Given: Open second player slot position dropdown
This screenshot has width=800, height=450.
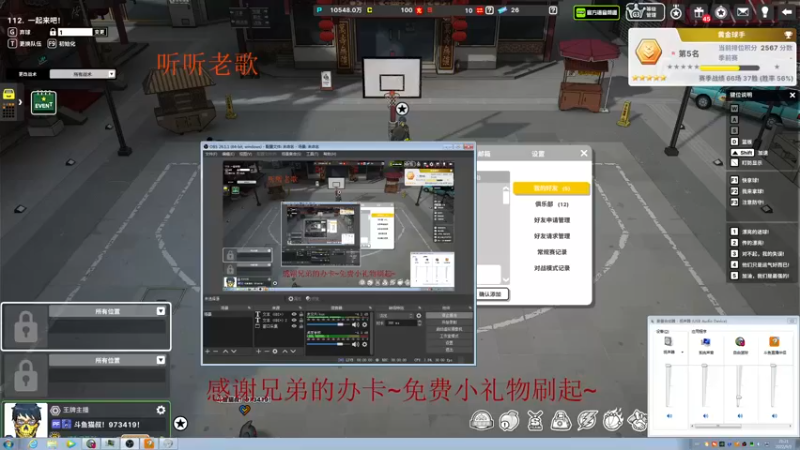Looking at the screenshot, I should 161,360.
